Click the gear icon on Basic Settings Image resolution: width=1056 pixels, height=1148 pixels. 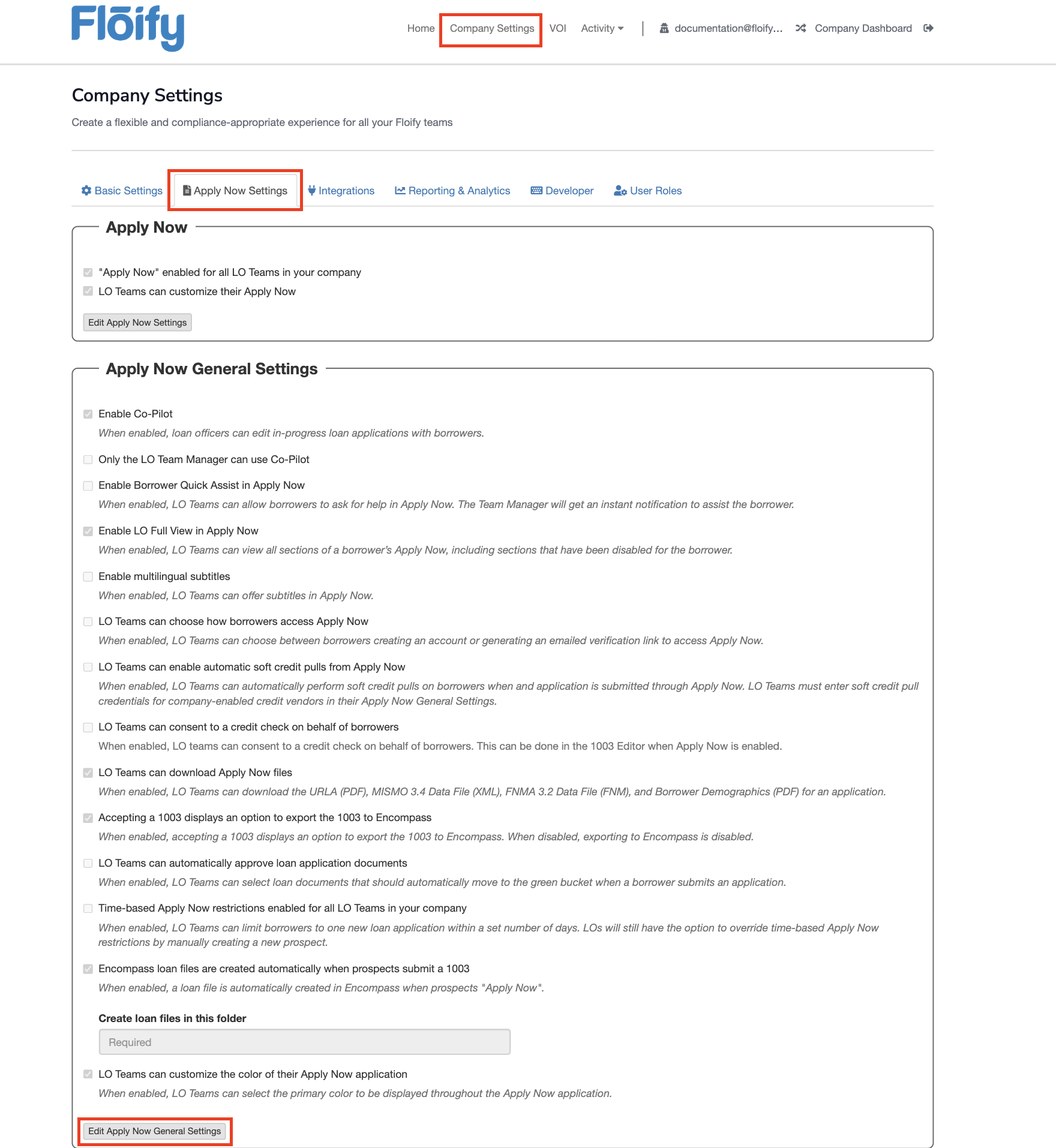[86, 191]
